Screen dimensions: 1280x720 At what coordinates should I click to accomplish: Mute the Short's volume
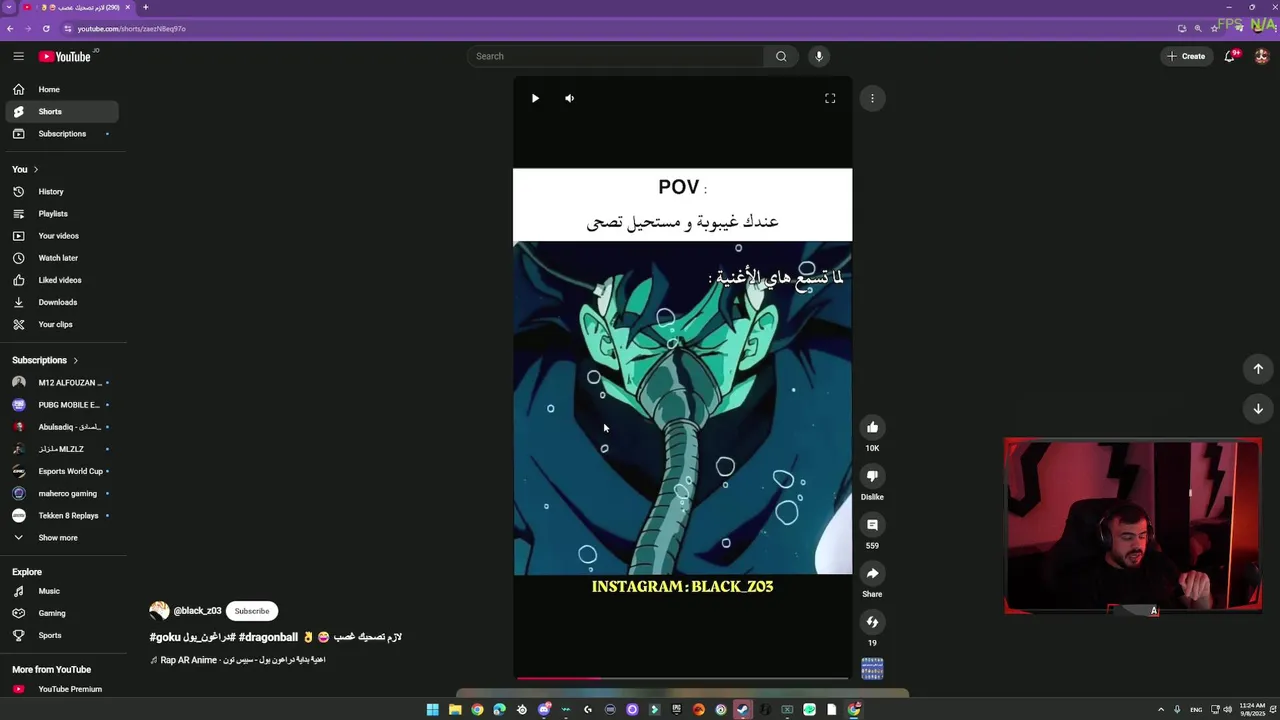pos(569,98)
